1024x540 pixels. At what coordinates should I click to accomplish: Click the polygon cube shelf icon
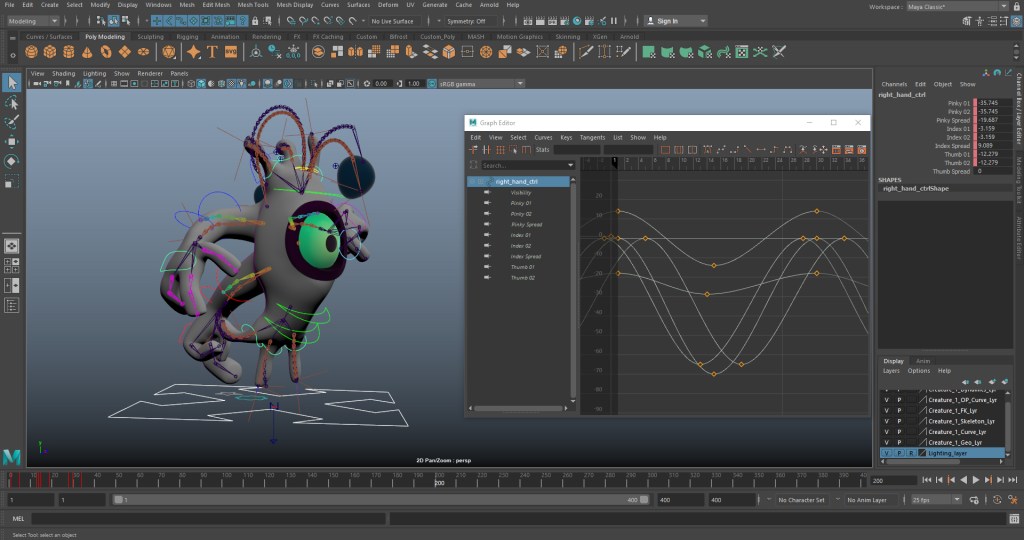click(50, 52)
